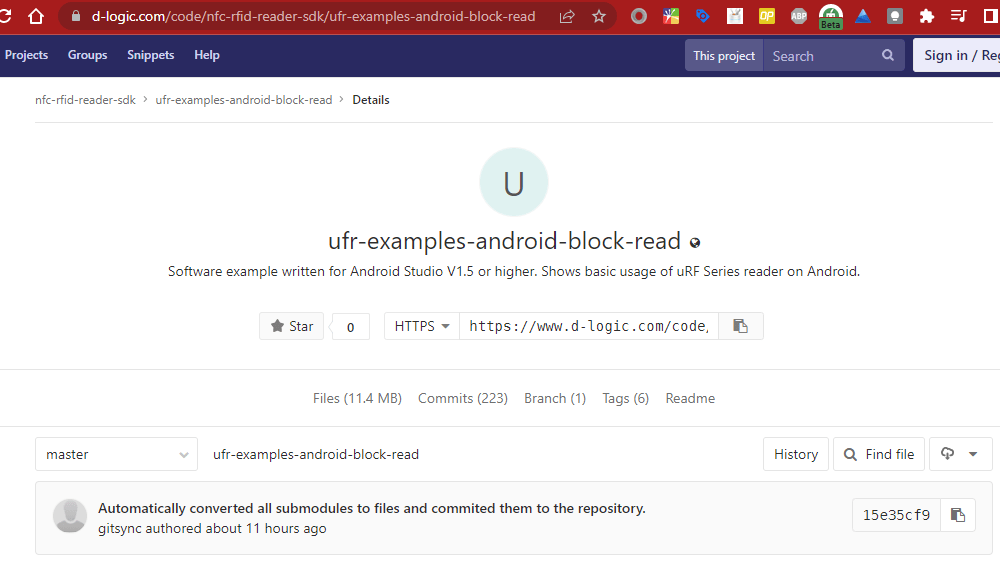
Task: Open the colorful squares extension icon
Action: [671, 17]
